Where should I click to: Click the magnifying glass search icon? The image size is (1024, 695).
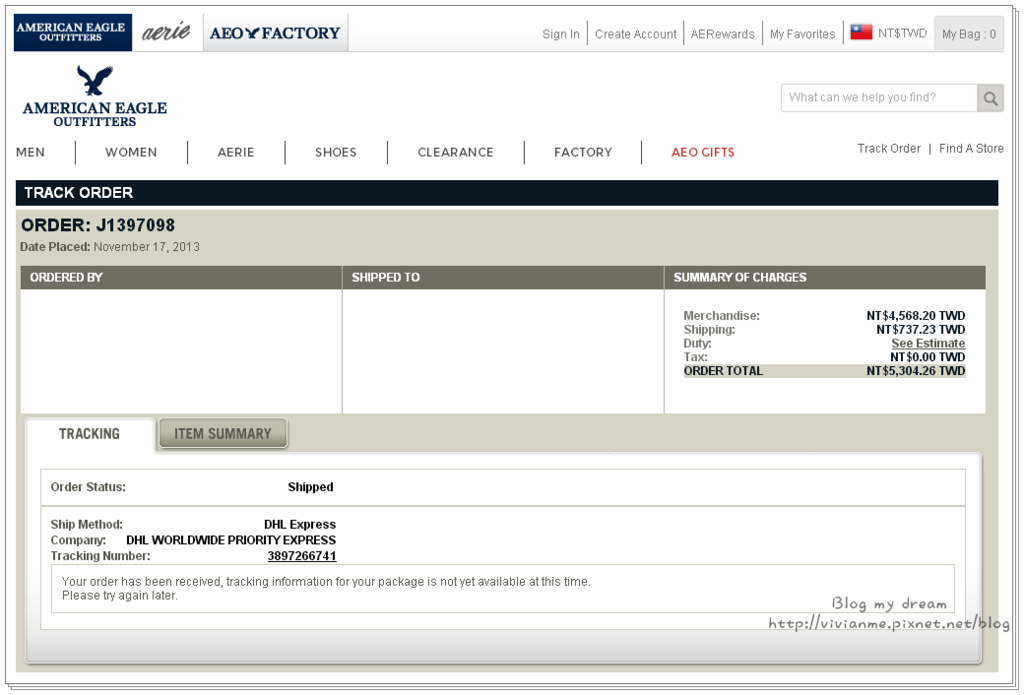[991, 98]
